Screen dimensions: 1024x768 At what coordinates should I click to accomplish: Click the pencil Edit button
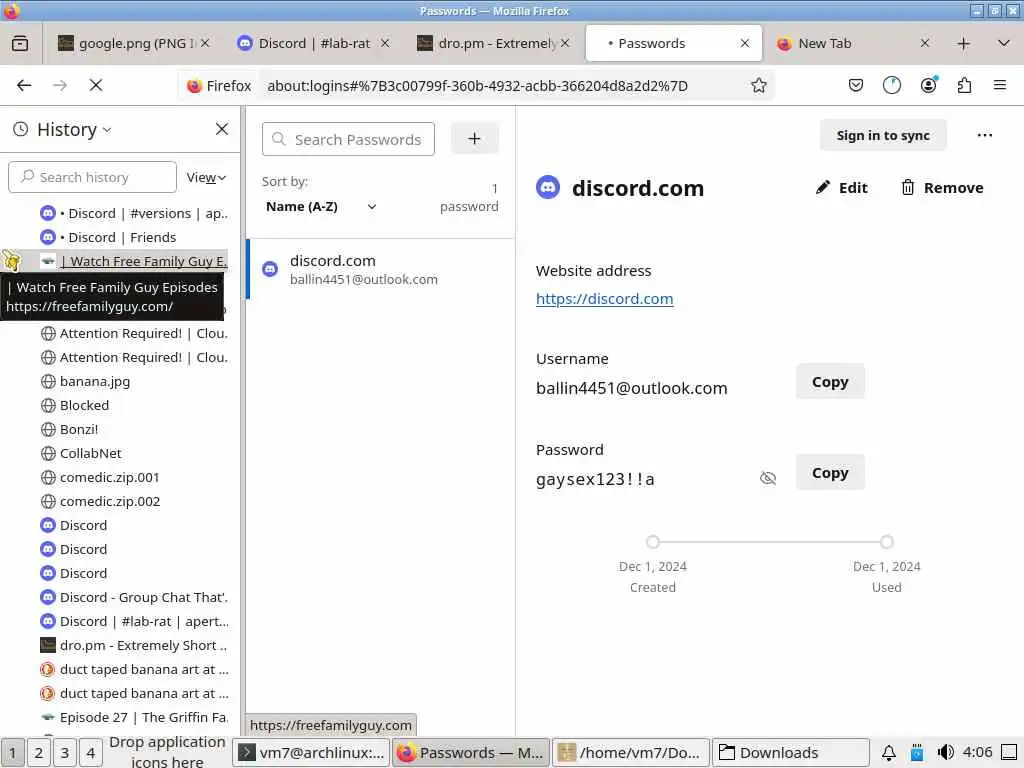point(841,188)
